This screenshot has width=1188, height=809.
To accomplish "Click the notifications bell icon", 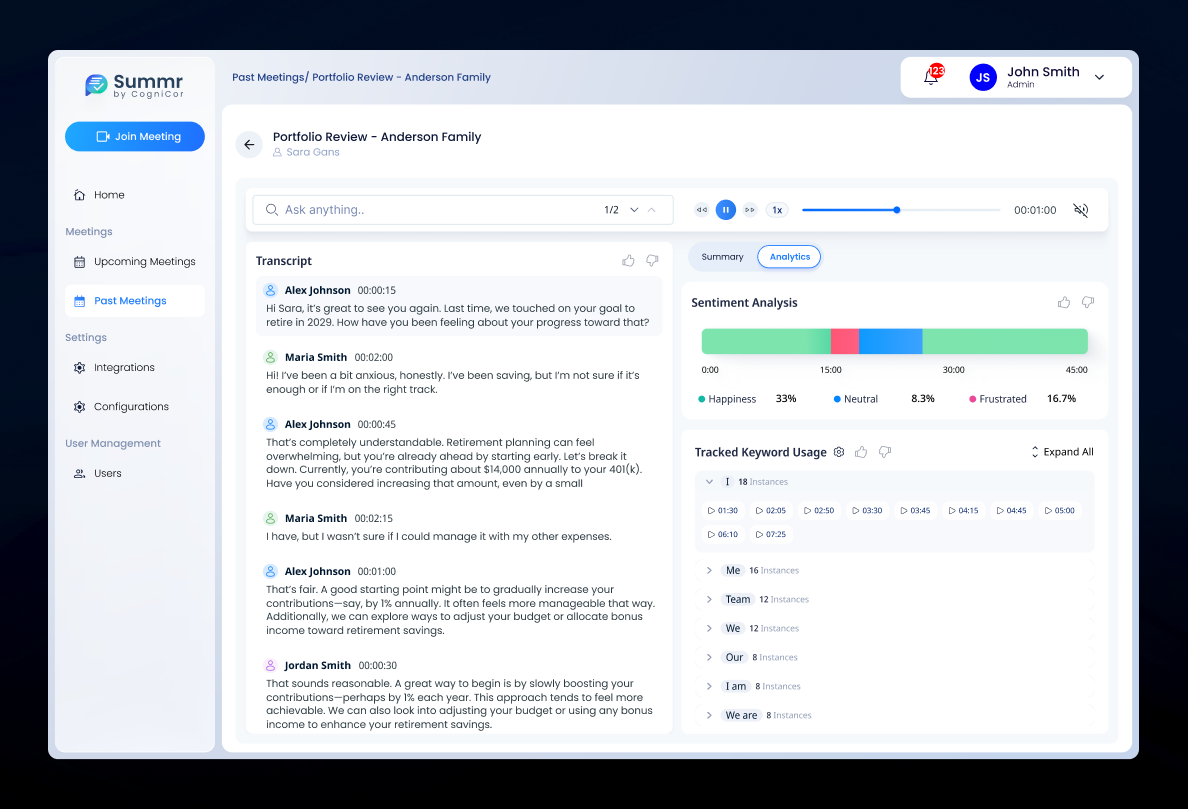I will 931,77.
